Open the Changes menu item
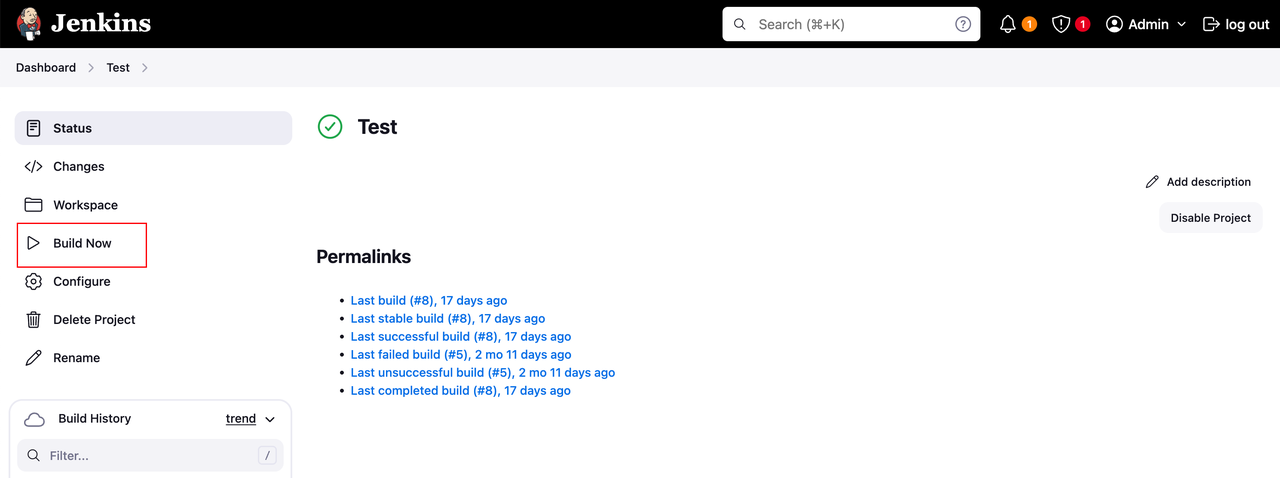The height and width of the screenshot is (478, 1280). point(153,167)
